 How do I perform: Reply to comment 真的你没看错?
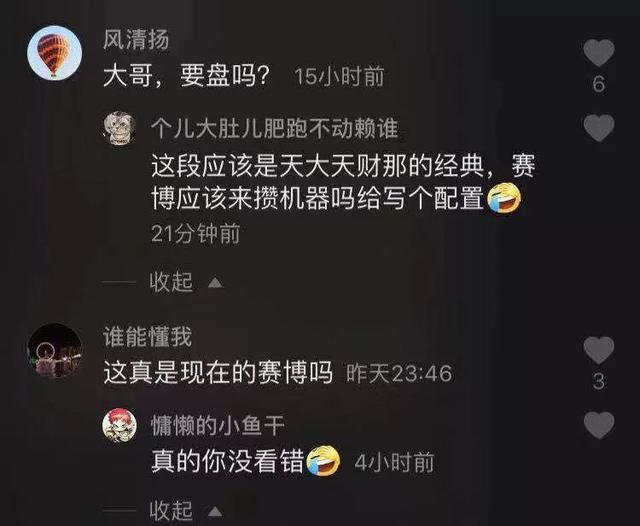click(x=227, y=462)
